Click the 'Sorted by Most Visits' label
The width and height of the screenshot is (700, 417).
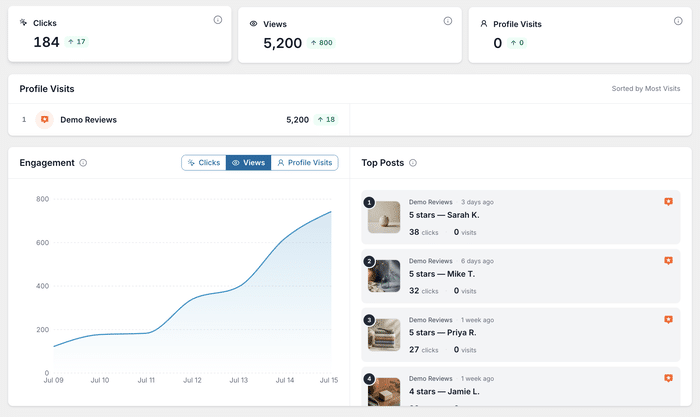click(646, 89)
